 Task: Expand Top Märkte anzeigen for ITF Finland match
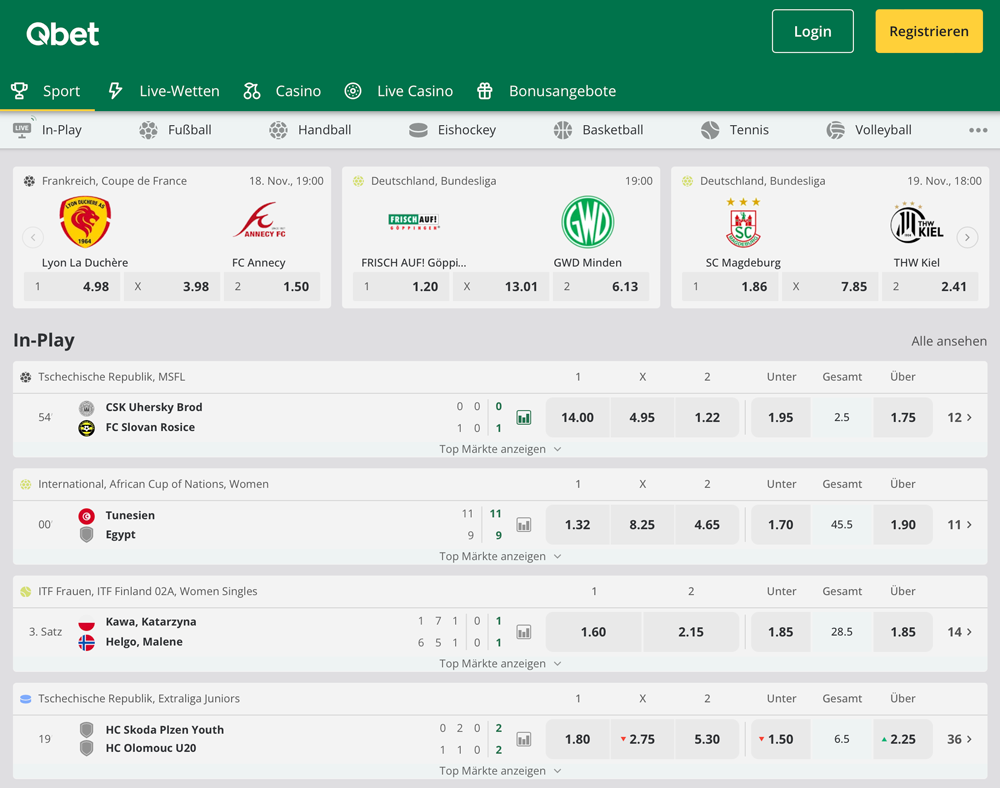(500, 663)
